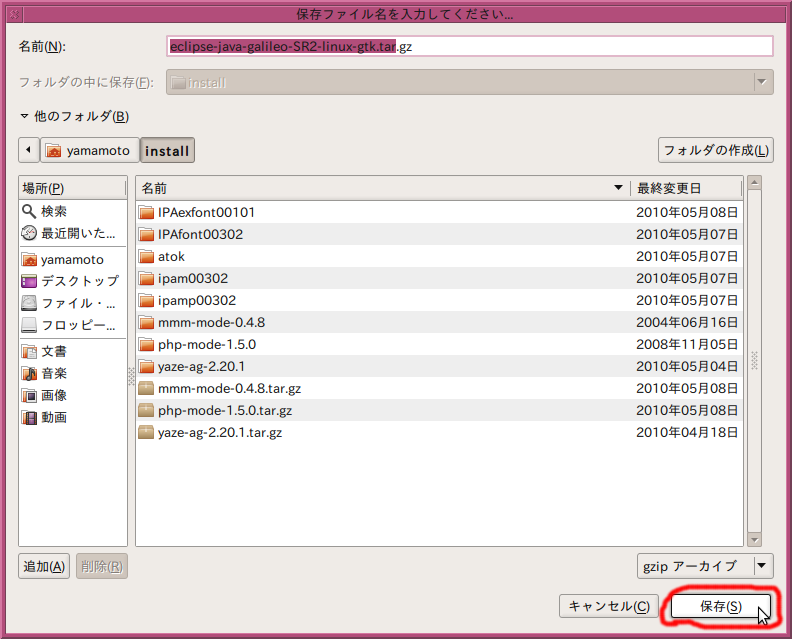792x639 pixels.
Task: Open Pictures (画像) folder icon
Action: (x=29, y=396)
